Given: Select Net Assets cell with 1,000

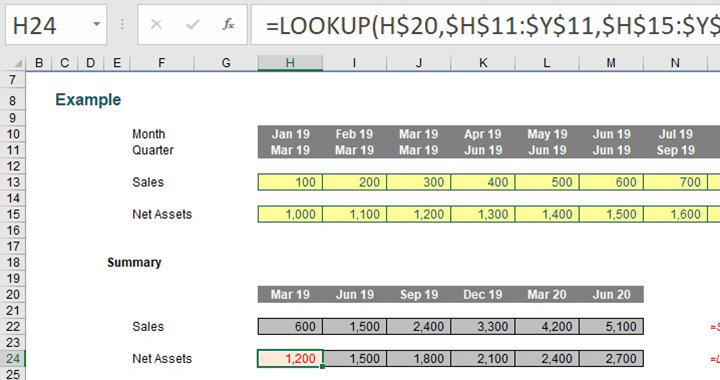Looking at the screenshot, I should [x=290, y=214].
